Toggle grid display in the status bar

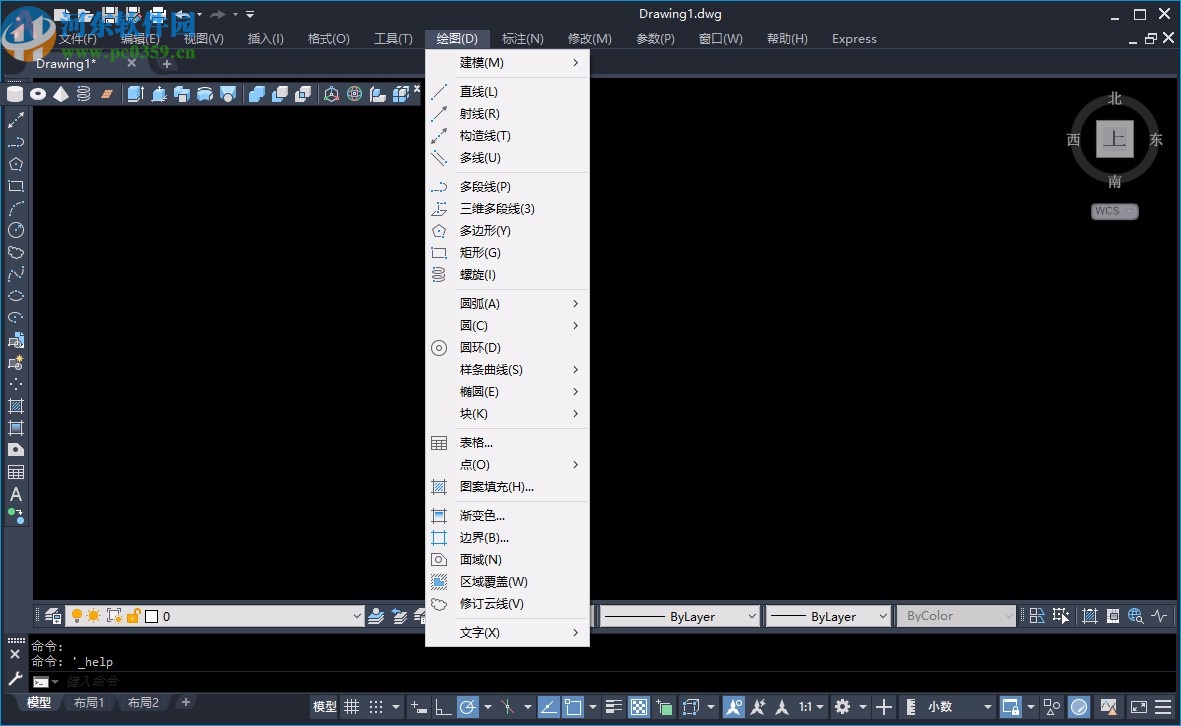pyautogui.click(x=352, y=706)
